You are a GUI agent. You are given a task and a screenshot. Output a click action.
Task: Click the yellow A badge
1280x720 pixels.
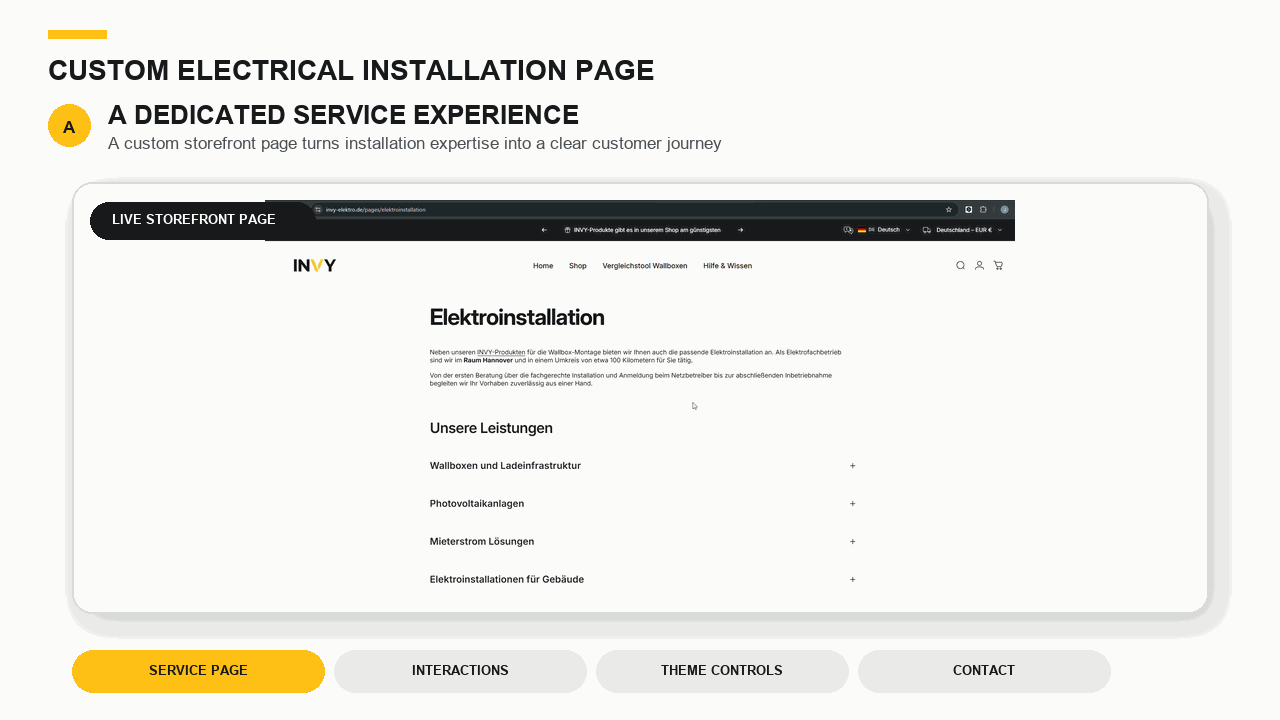pos(69,126)
